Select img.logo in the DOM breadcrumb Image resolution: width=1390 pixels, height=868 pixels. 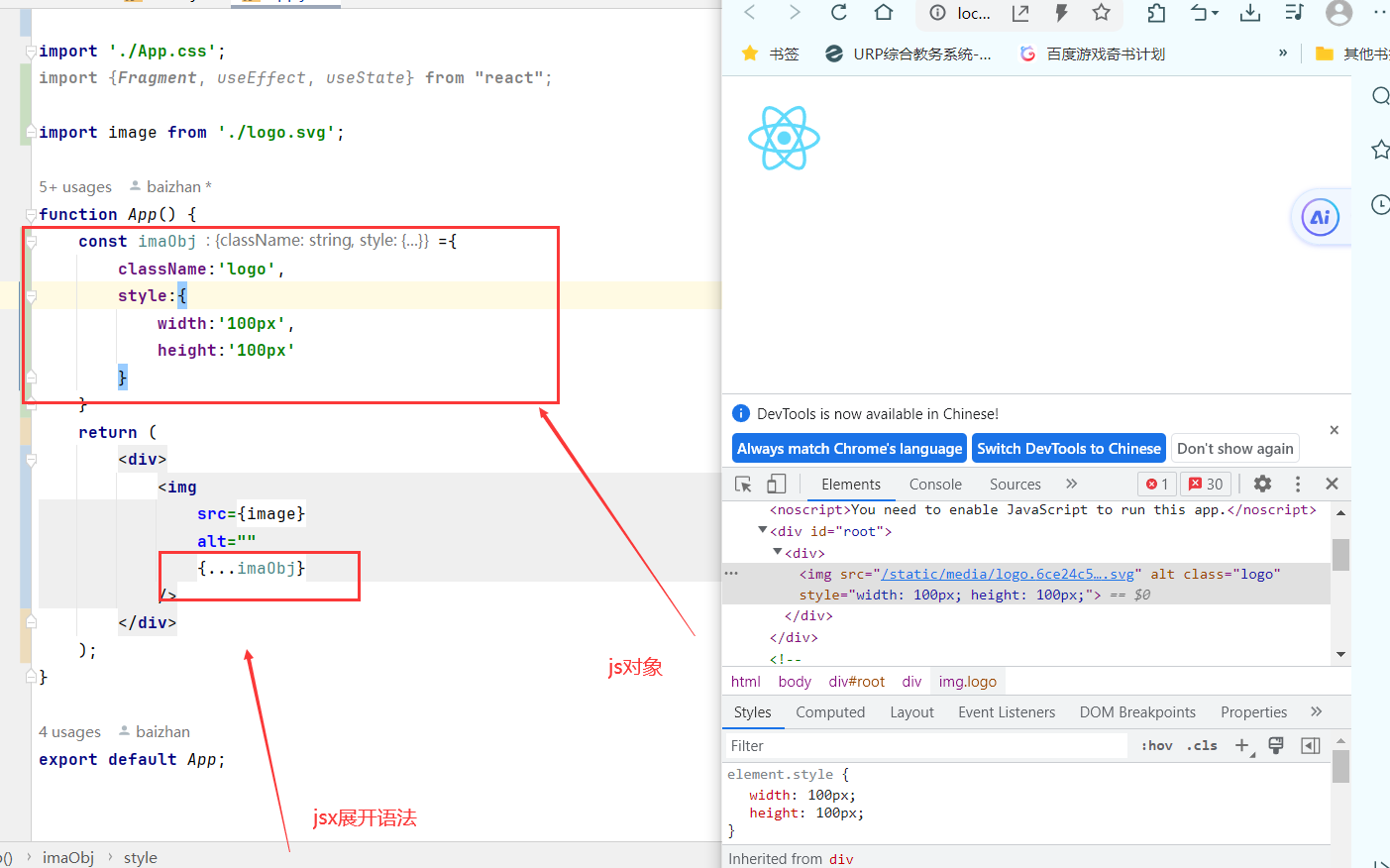968,682
